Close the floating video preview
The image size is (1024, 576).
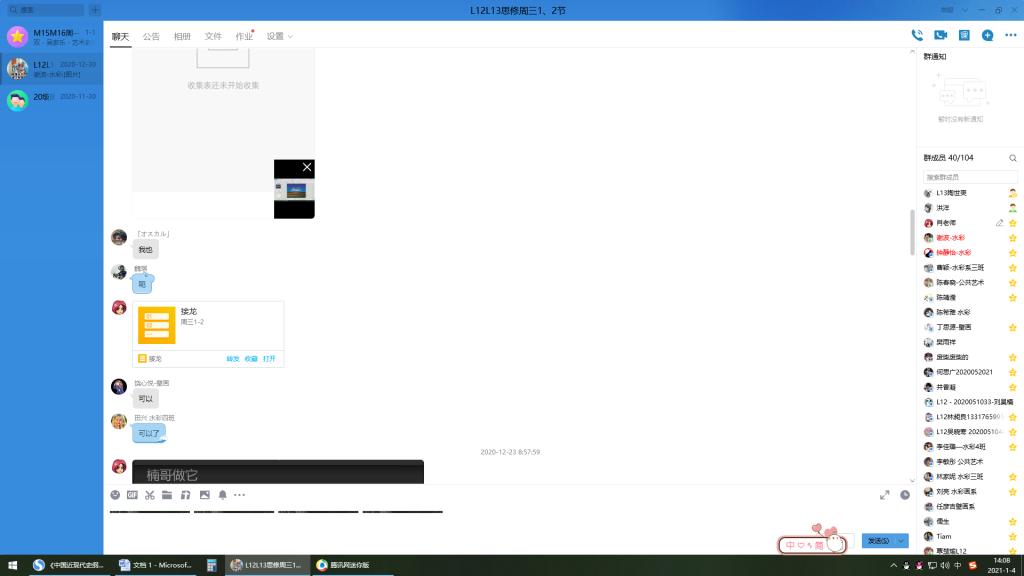pos(307,167)
